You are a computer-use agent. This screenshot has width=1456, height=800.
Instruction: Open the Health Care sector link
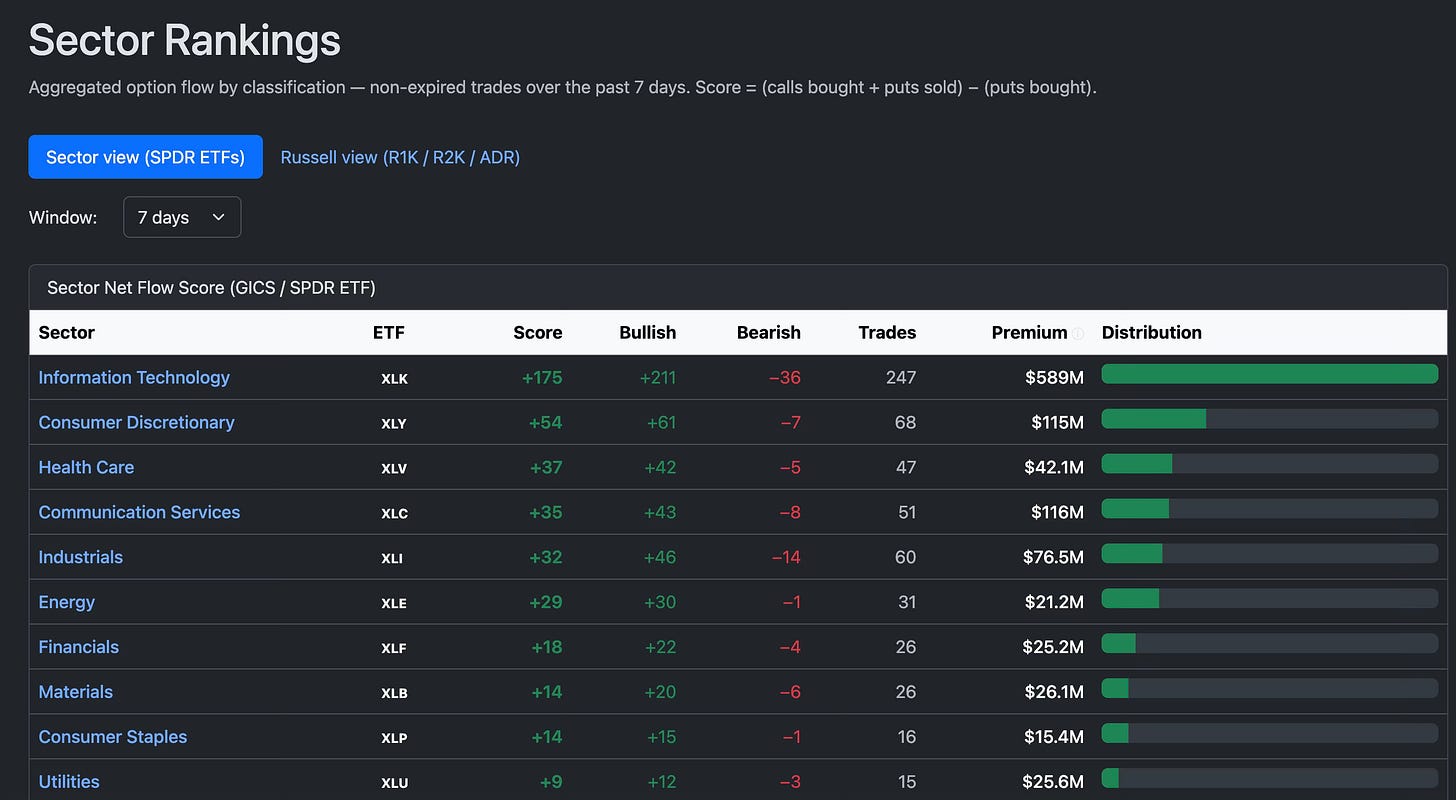pyautogui.click(x=86, y=467)
